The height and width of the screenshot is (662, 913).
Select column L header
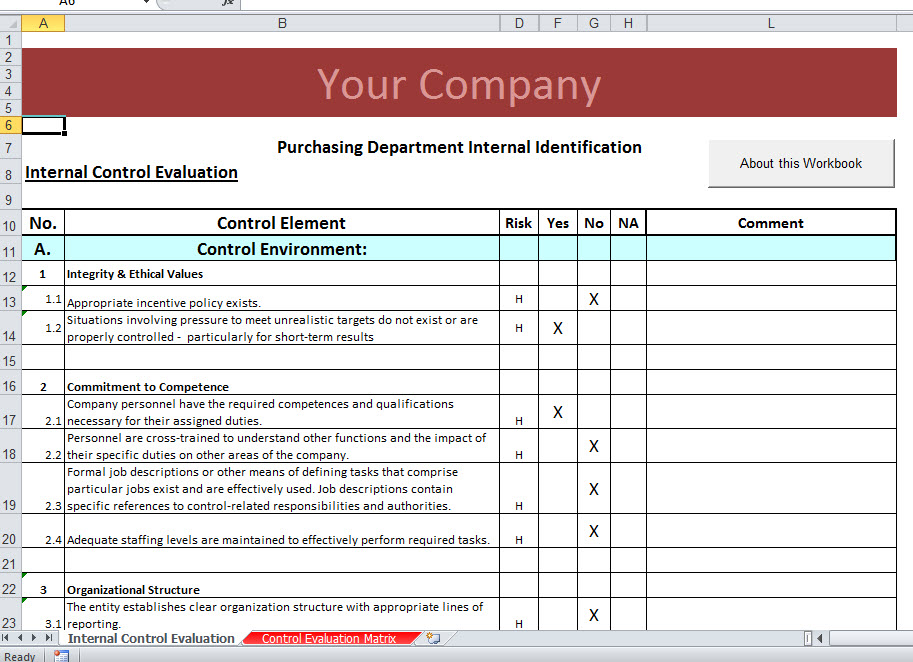(771, 23)
